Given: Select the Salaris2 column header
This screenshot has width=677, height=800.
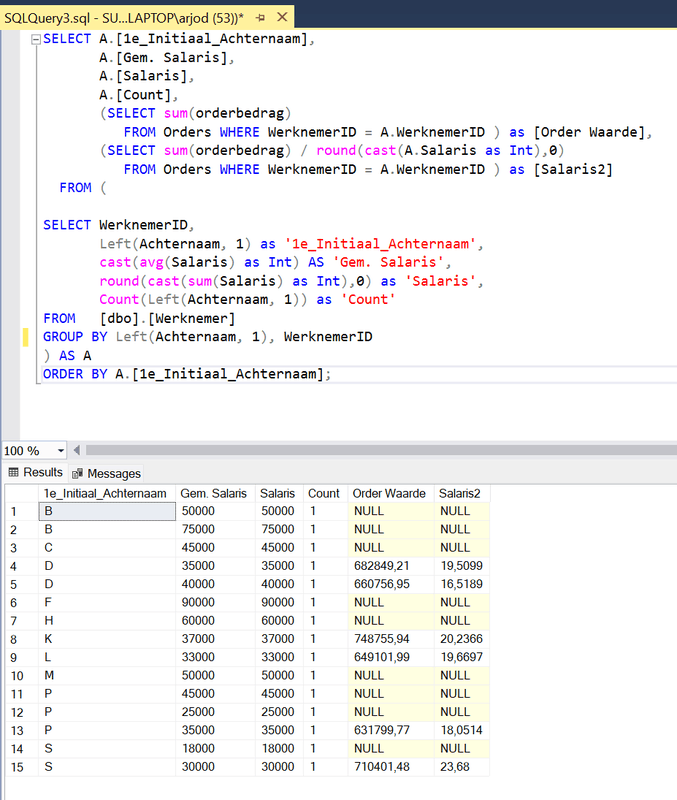Looking at the screenshot, I should point(462,493).
